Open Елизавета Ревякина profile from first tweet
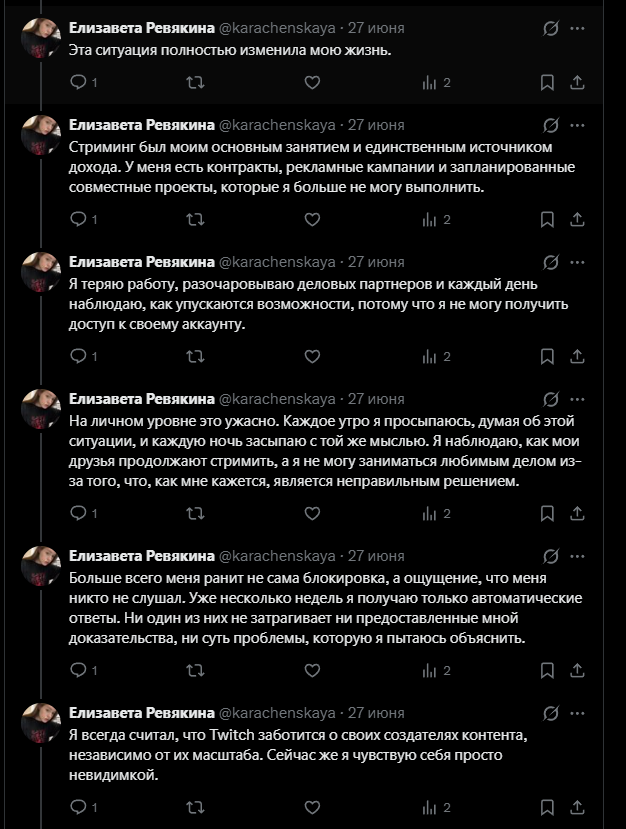 point(142,28)
